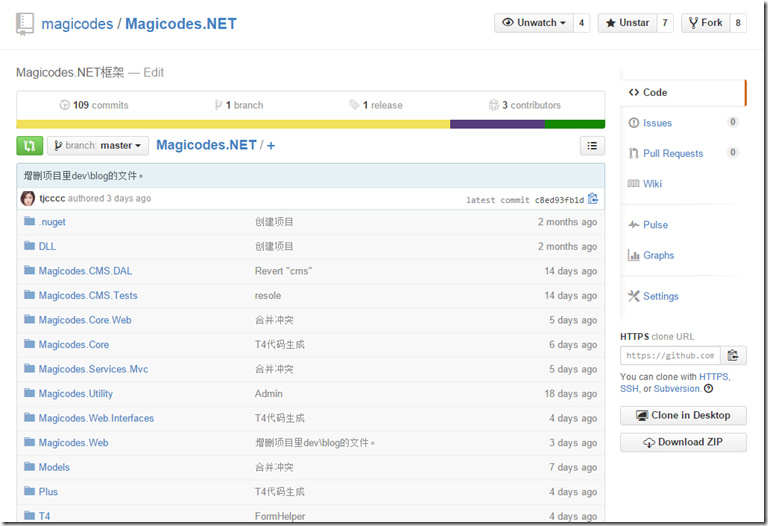Open the T4 folder

tap(45, 516)
